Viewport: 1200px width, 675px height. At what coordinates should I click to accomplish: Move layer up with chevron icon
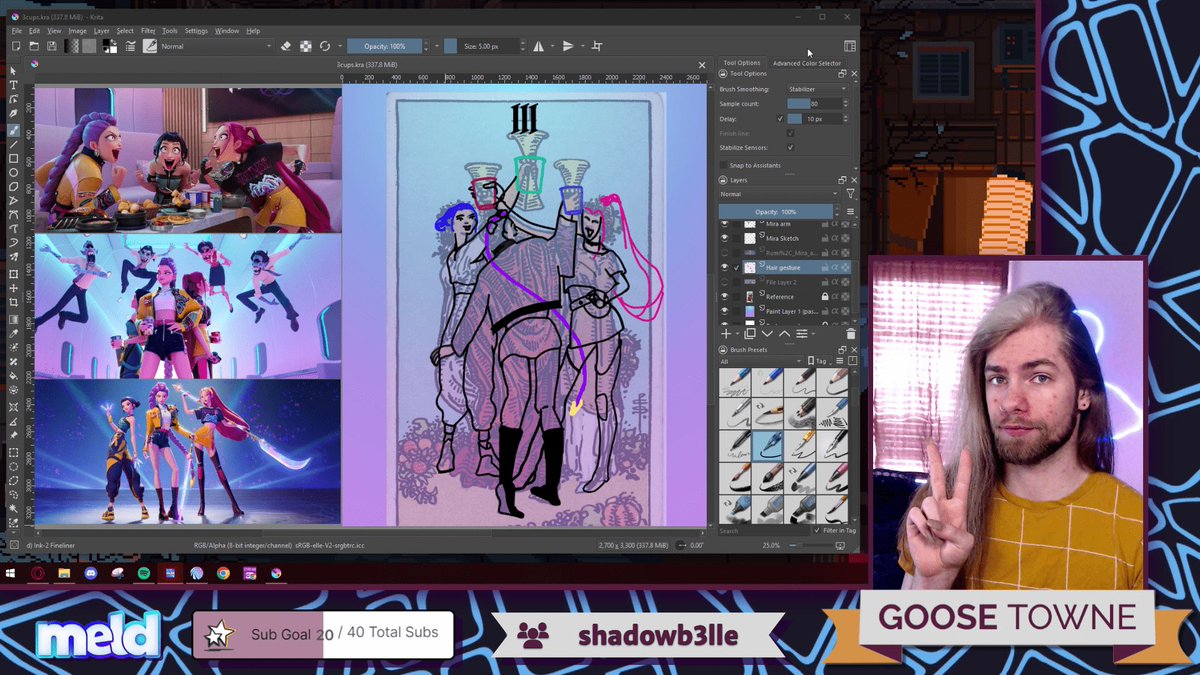click(x=785, y=334)
